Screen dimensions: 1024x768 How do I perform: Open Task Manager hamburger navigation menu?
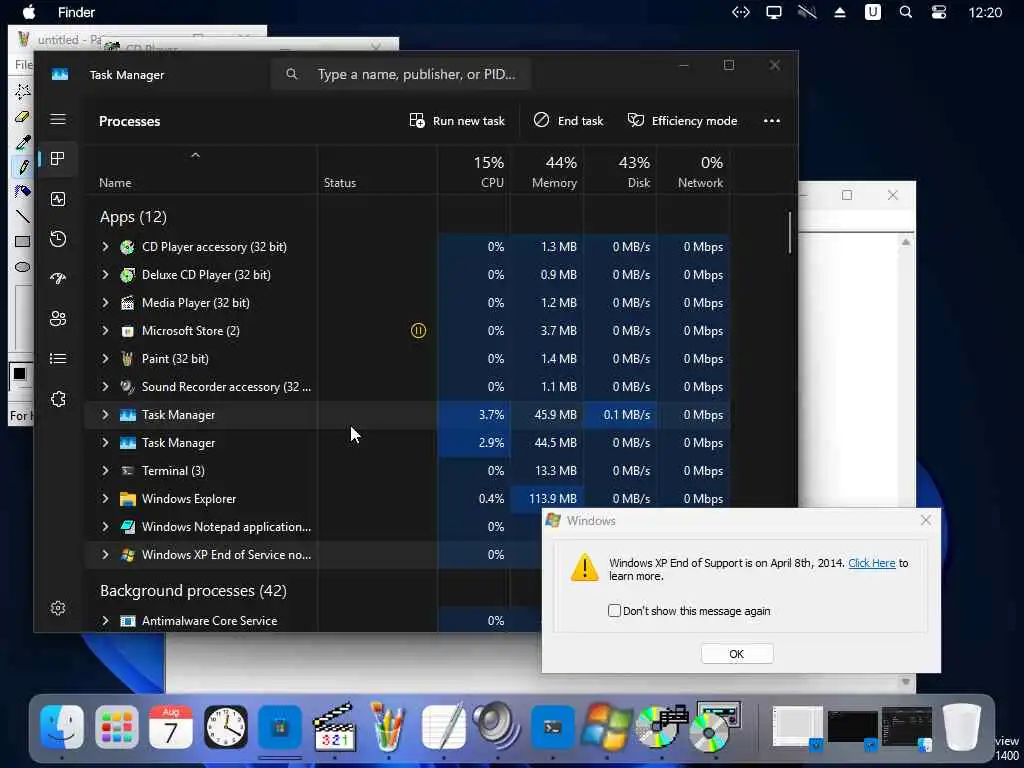(58, 119)
